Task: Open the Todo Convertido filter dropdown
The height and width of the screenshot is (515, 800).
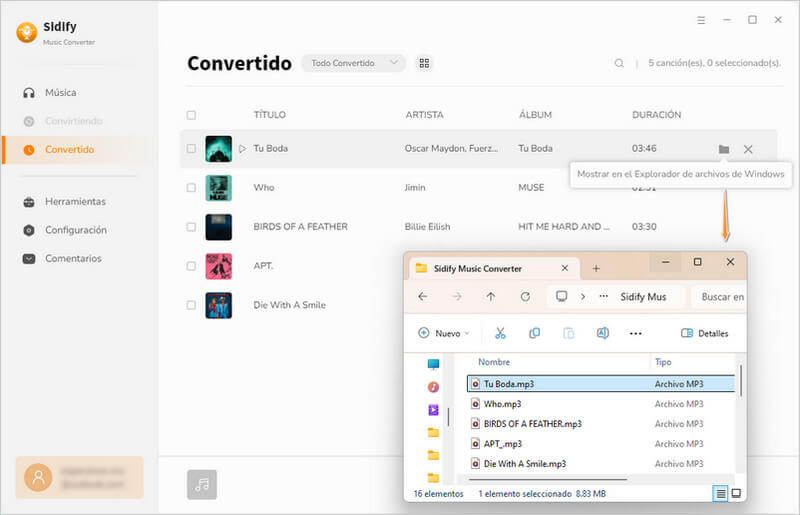Action: click(x=354, y=63)
